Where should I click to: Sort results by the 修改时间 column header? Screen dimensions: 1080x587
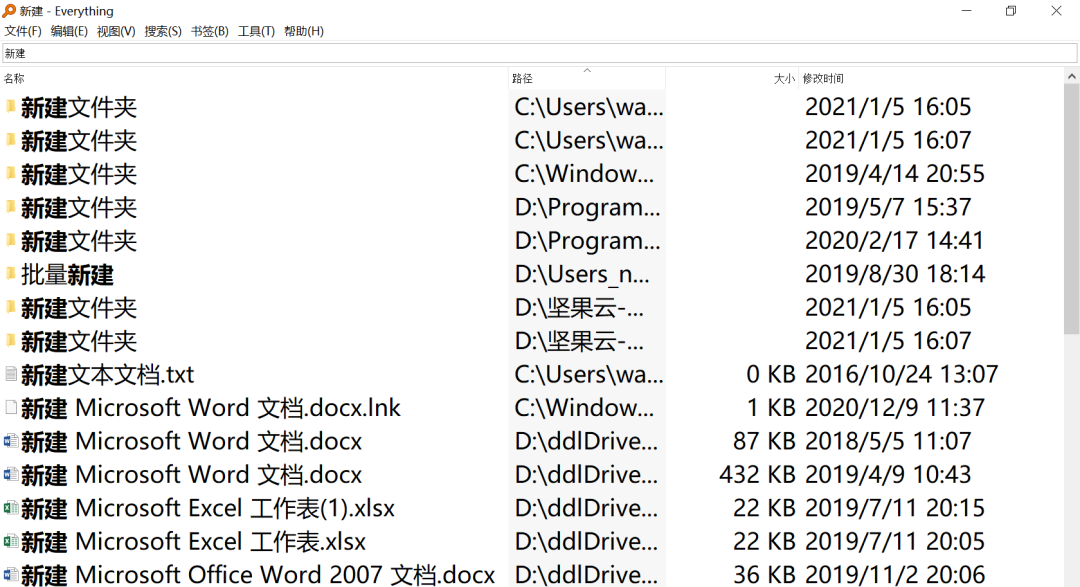click(931, 79)
